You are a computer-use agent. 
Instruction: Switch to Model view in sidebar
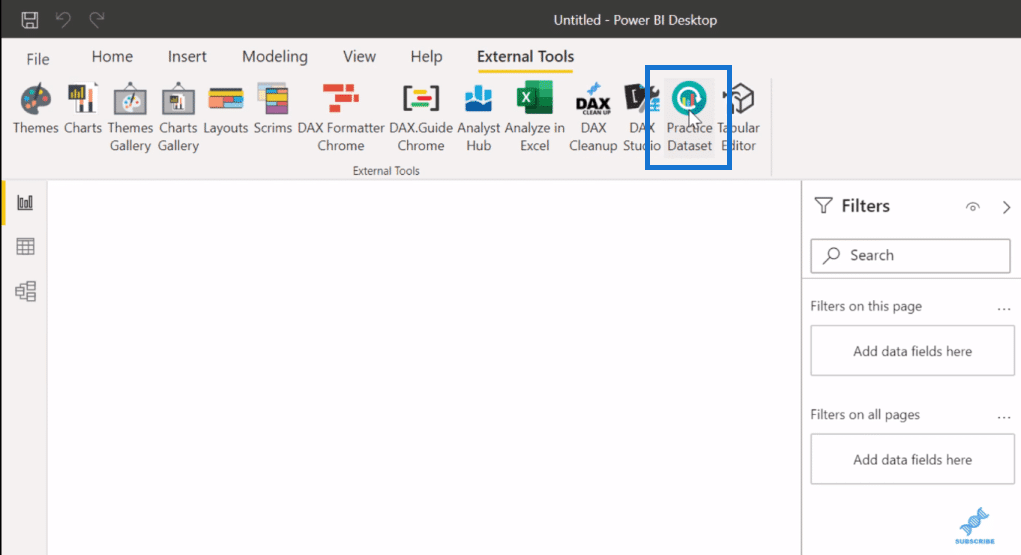pos(25,291)
